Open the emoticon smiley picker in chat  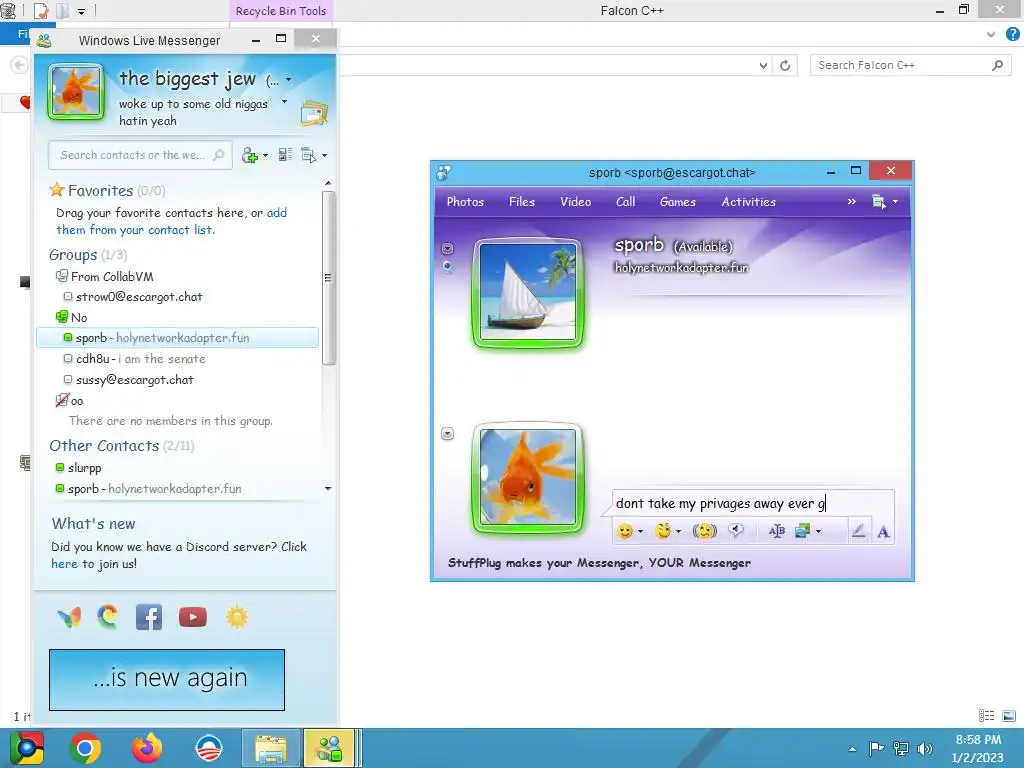coord(625,531)
